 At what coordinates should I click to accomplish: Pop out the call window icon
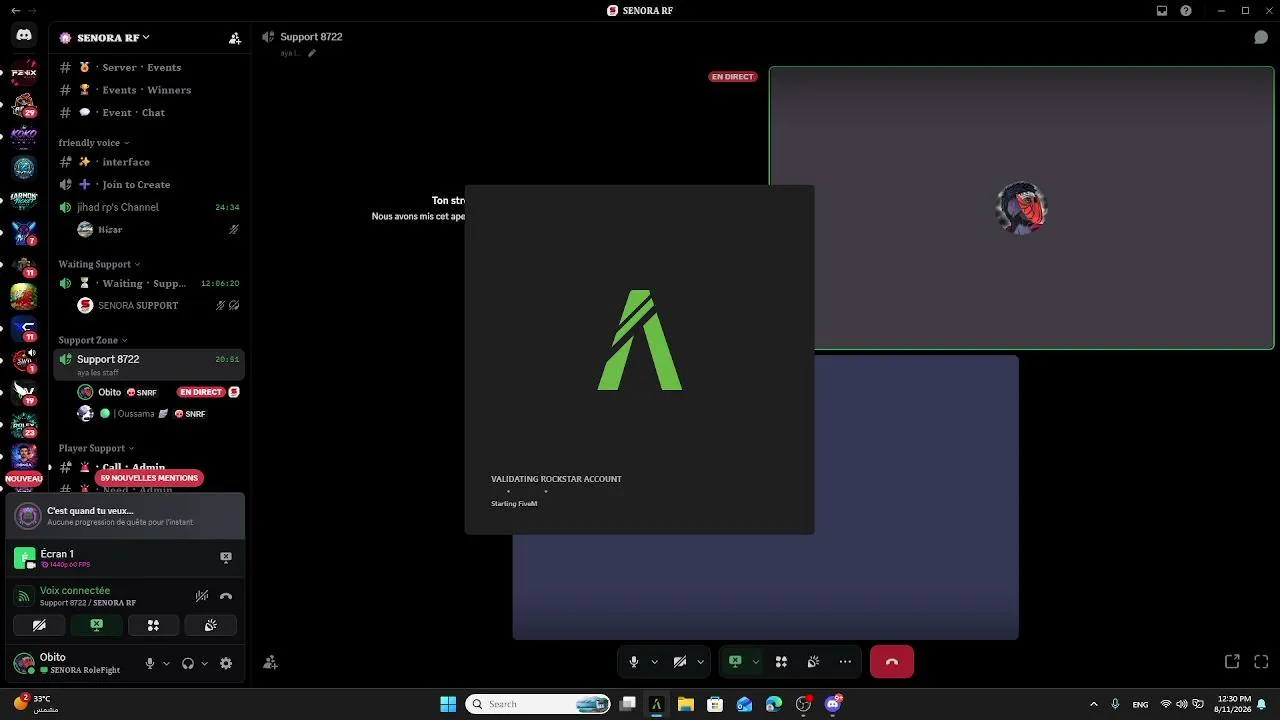(1232, 662)
